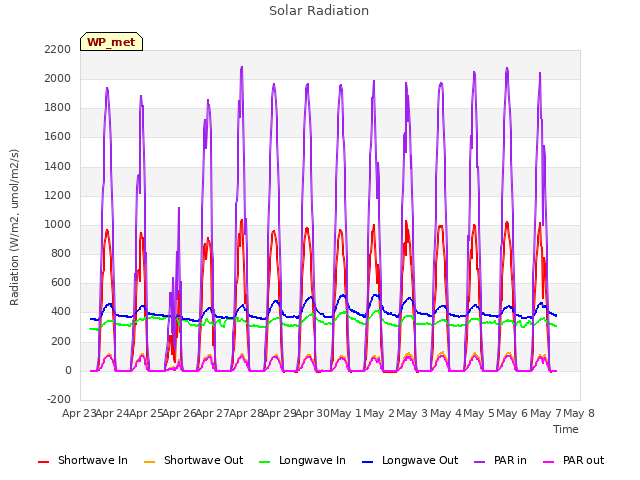Image resolution: width=640 pixels, height=480 pixels.
Task: Click the green Longwave In legend swatch
Action: [265, 462]
